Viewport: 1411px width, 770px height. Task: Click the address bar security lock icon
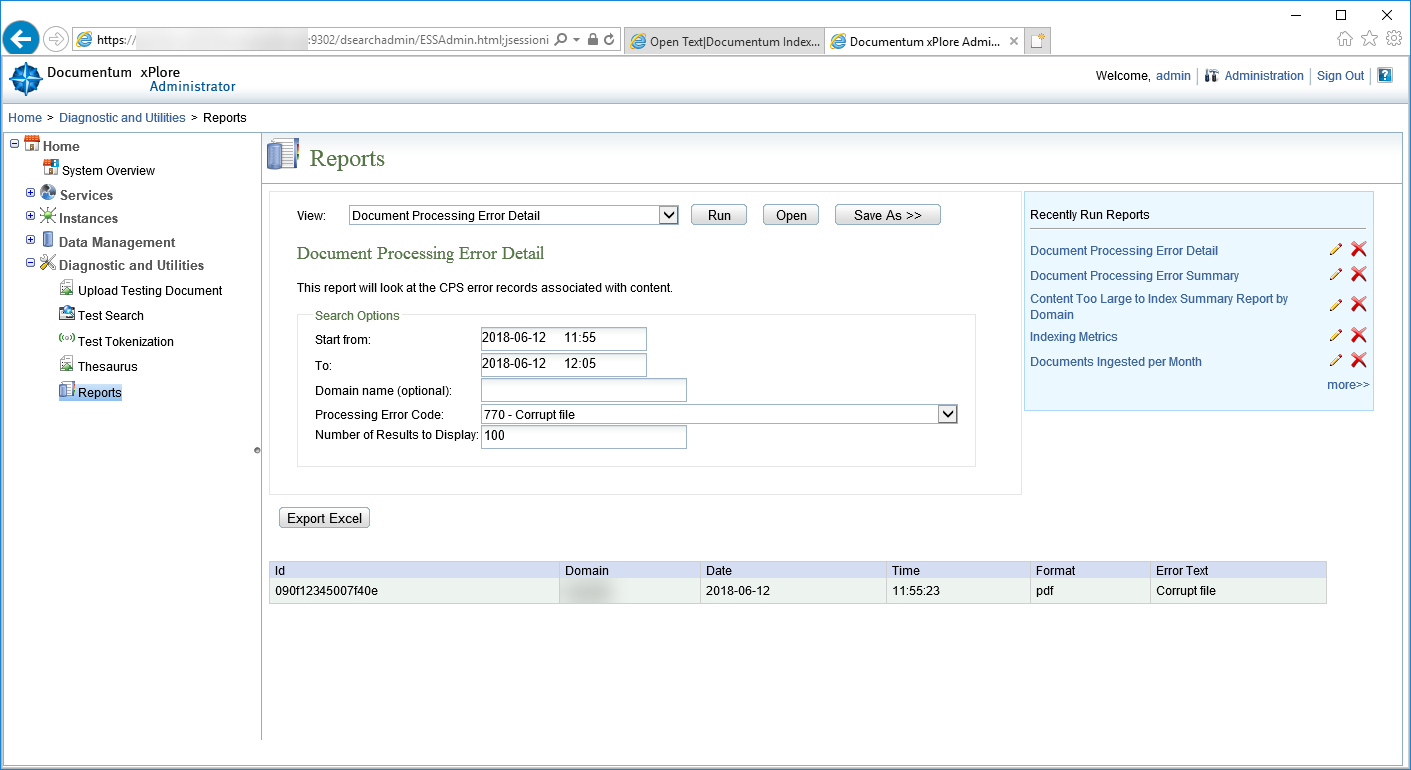point(593,40)
